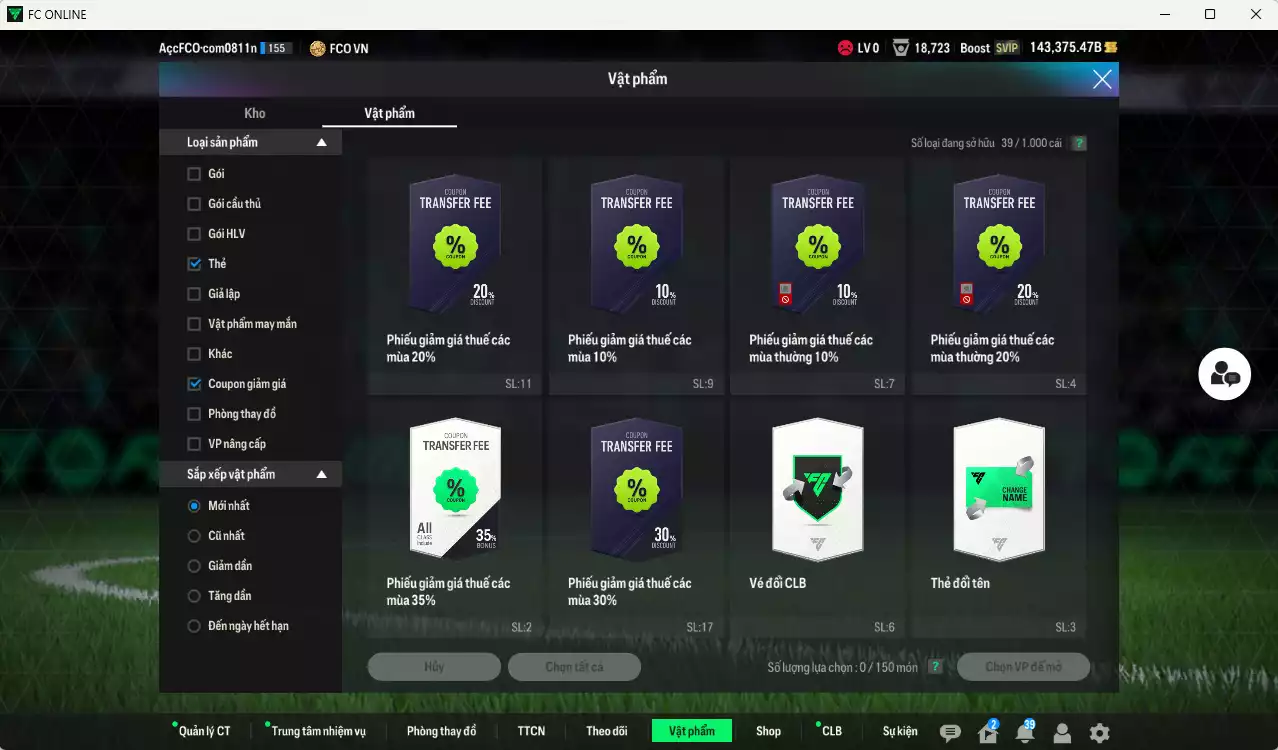This screenshot has width=1278, height=750.
Task: Click the home icon with badge
Action: (x=987, y=733)
